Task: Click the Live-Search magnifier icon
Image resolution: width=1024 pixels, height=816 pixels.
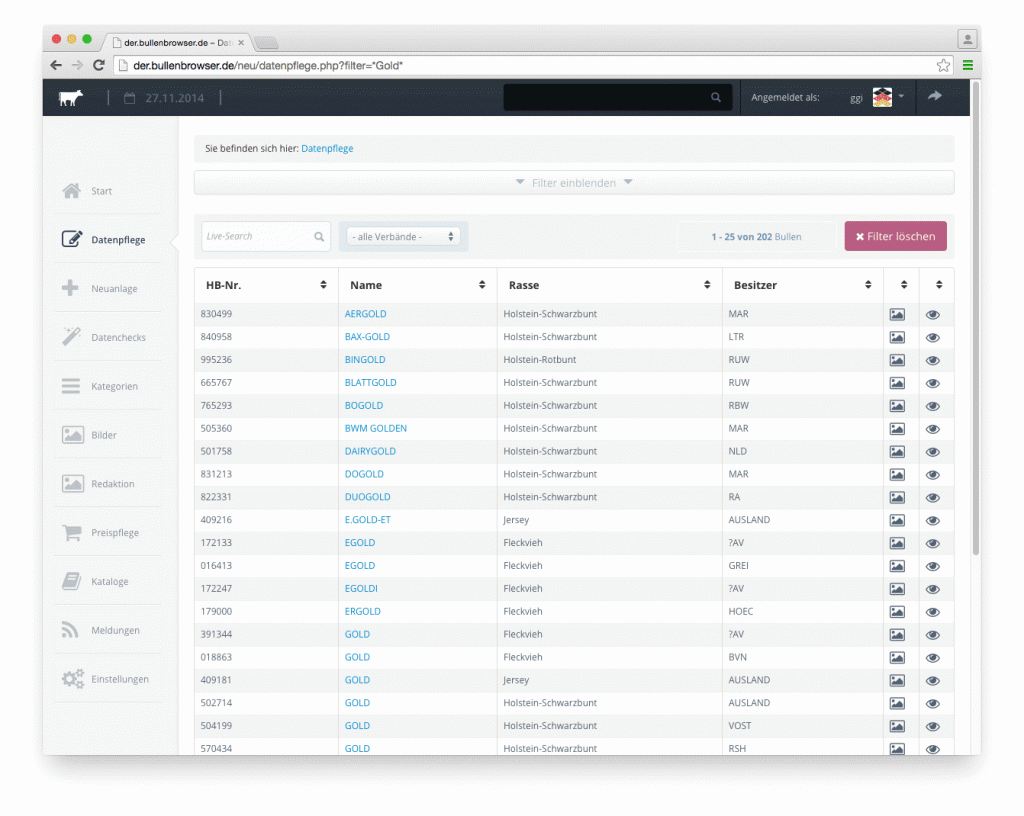Action: click(319, 237)
